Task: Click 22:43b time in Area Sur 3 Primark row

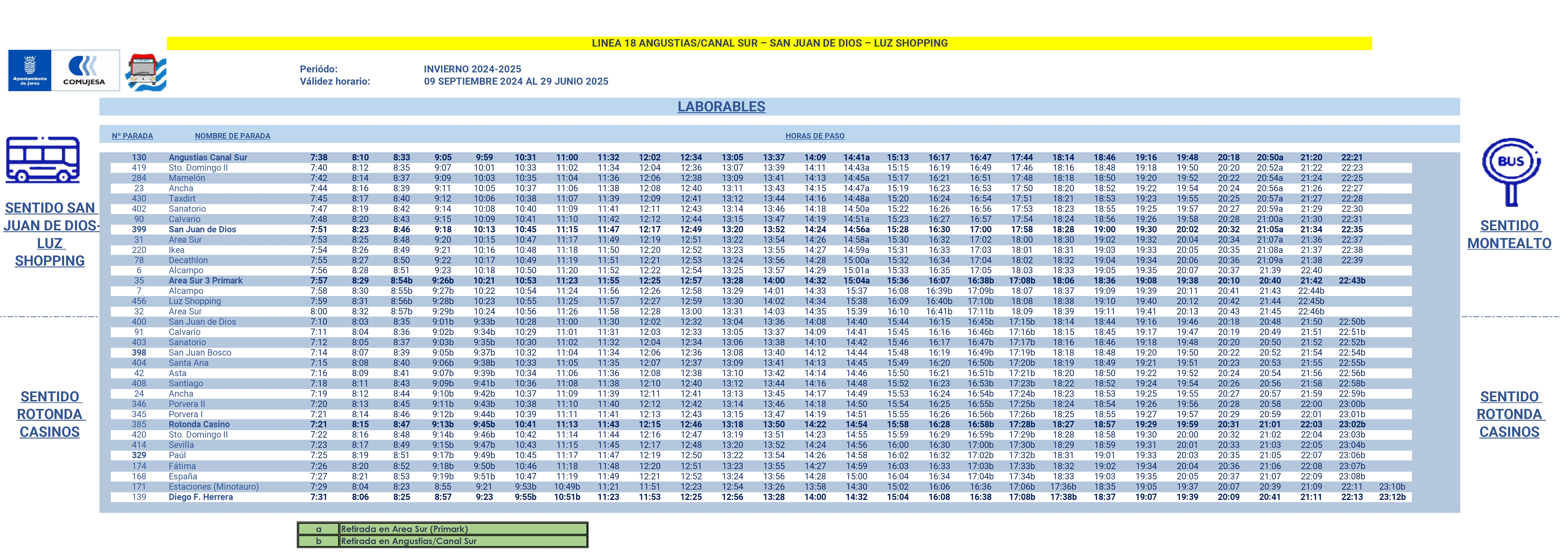Action: [1352, 281]
